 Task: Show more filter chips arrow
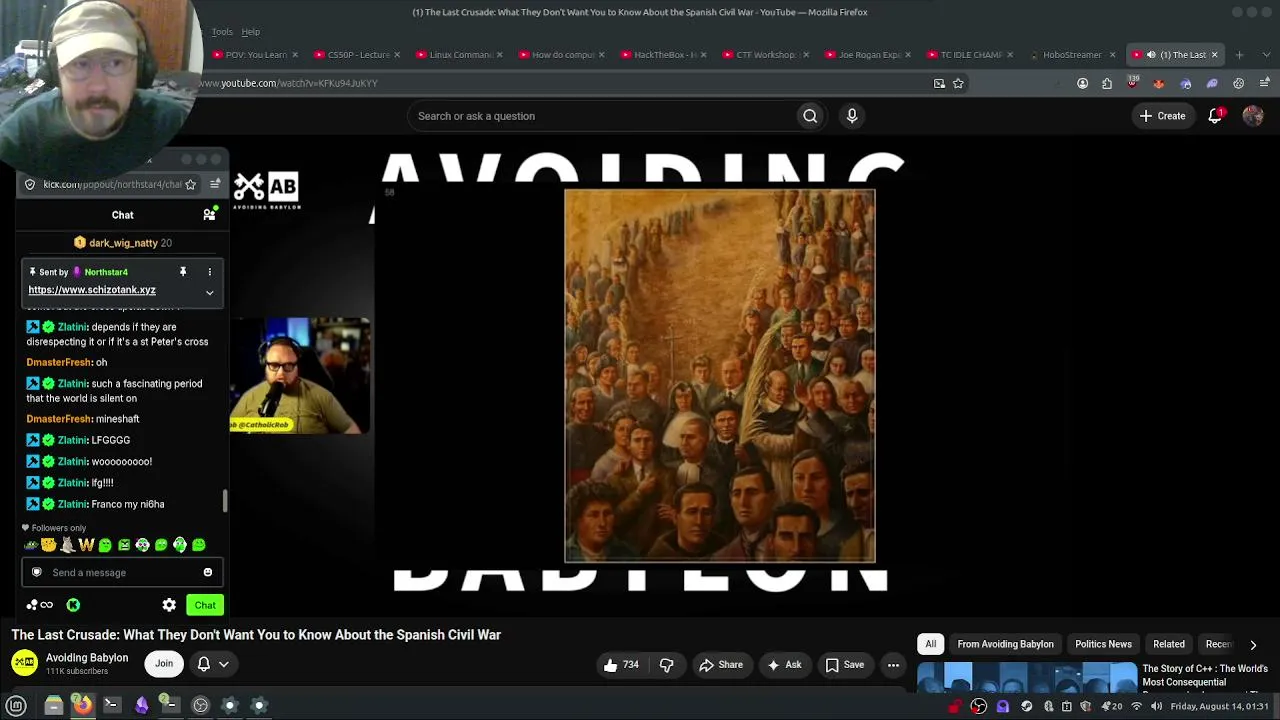click(x=1253, y=645)
